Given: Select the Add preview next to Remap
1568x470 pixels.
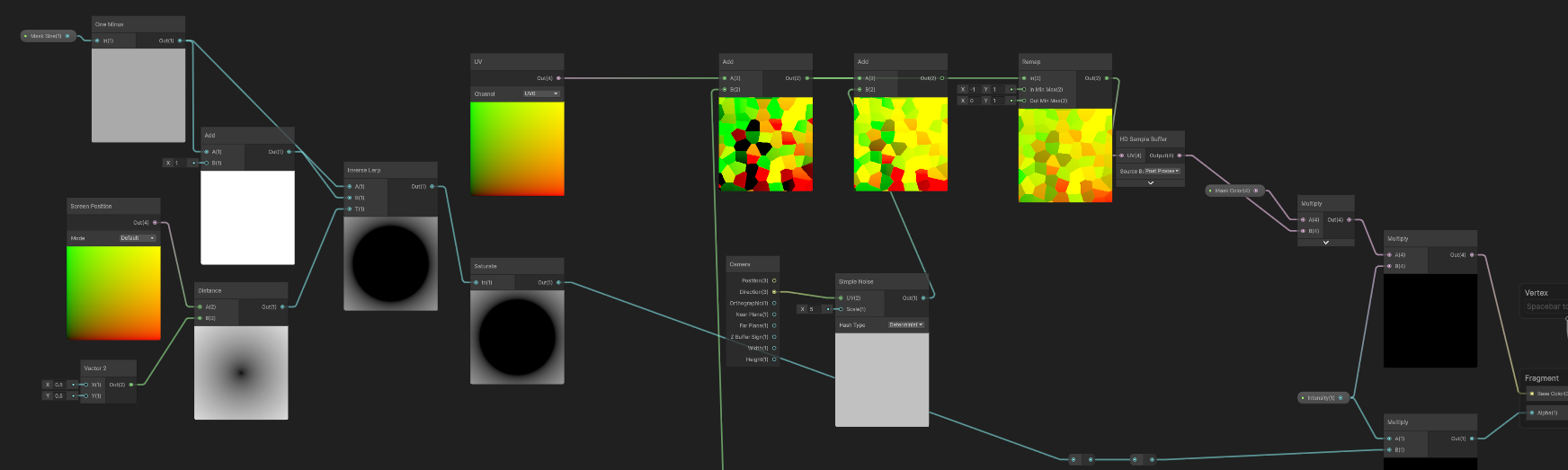Looking at the screenshot, I should 901,145.
